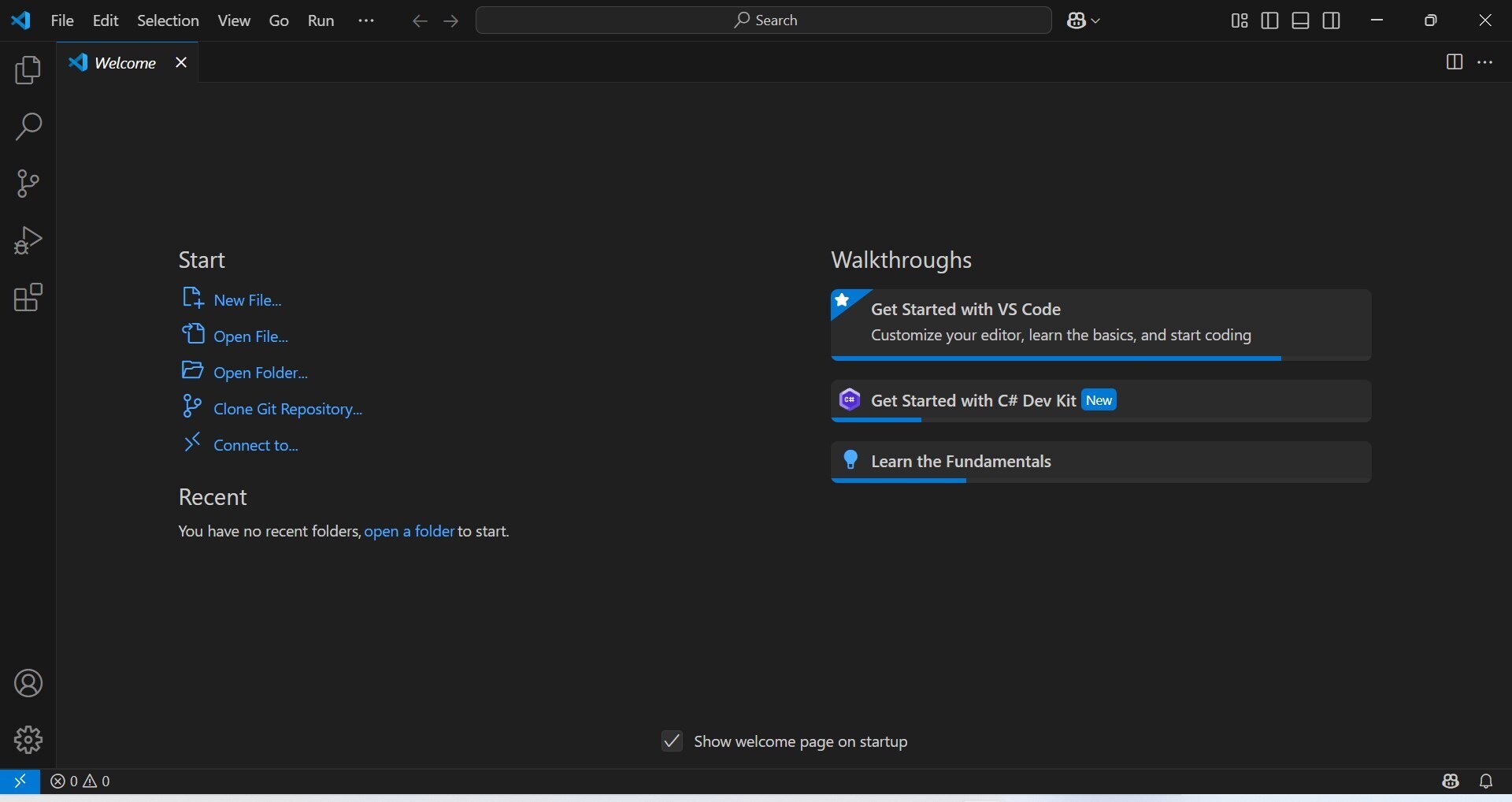Open the File menu
This screenshot has height=802, width=1512.
click(62, 21)
